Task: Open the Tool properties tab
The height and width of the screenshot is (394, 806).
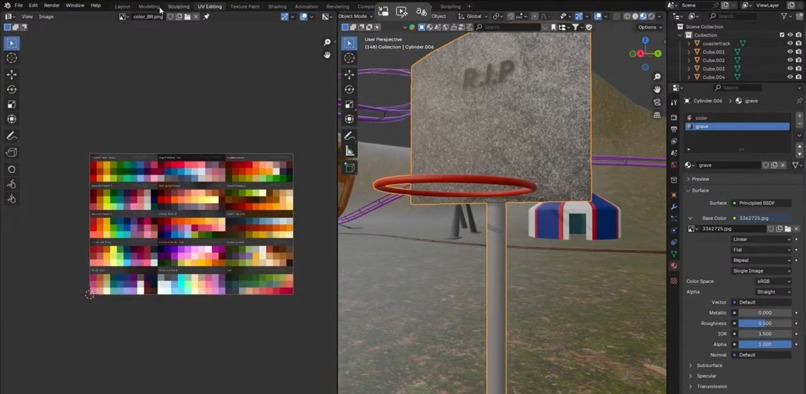Action: coord(674,102)
